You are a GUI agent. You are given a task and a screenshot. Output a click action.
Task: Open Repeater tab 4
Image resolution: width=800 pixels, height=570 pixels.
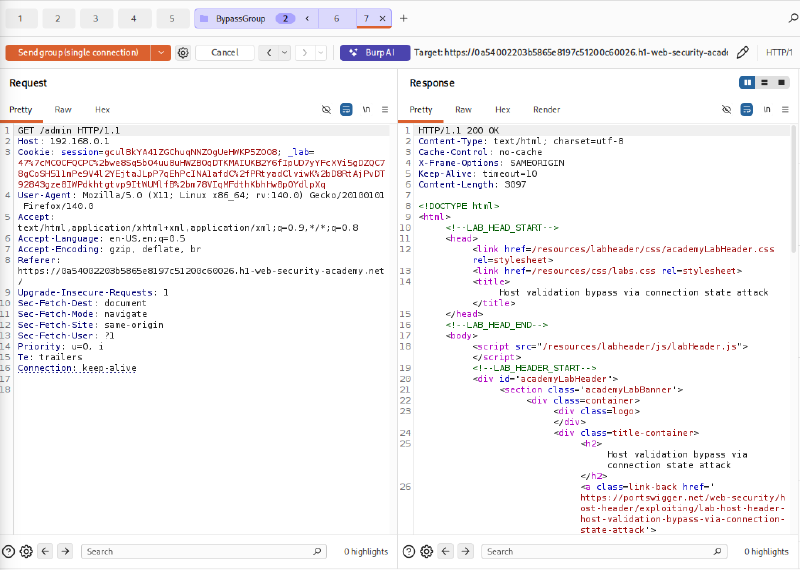pyautogui.click(x=134, y=18)
